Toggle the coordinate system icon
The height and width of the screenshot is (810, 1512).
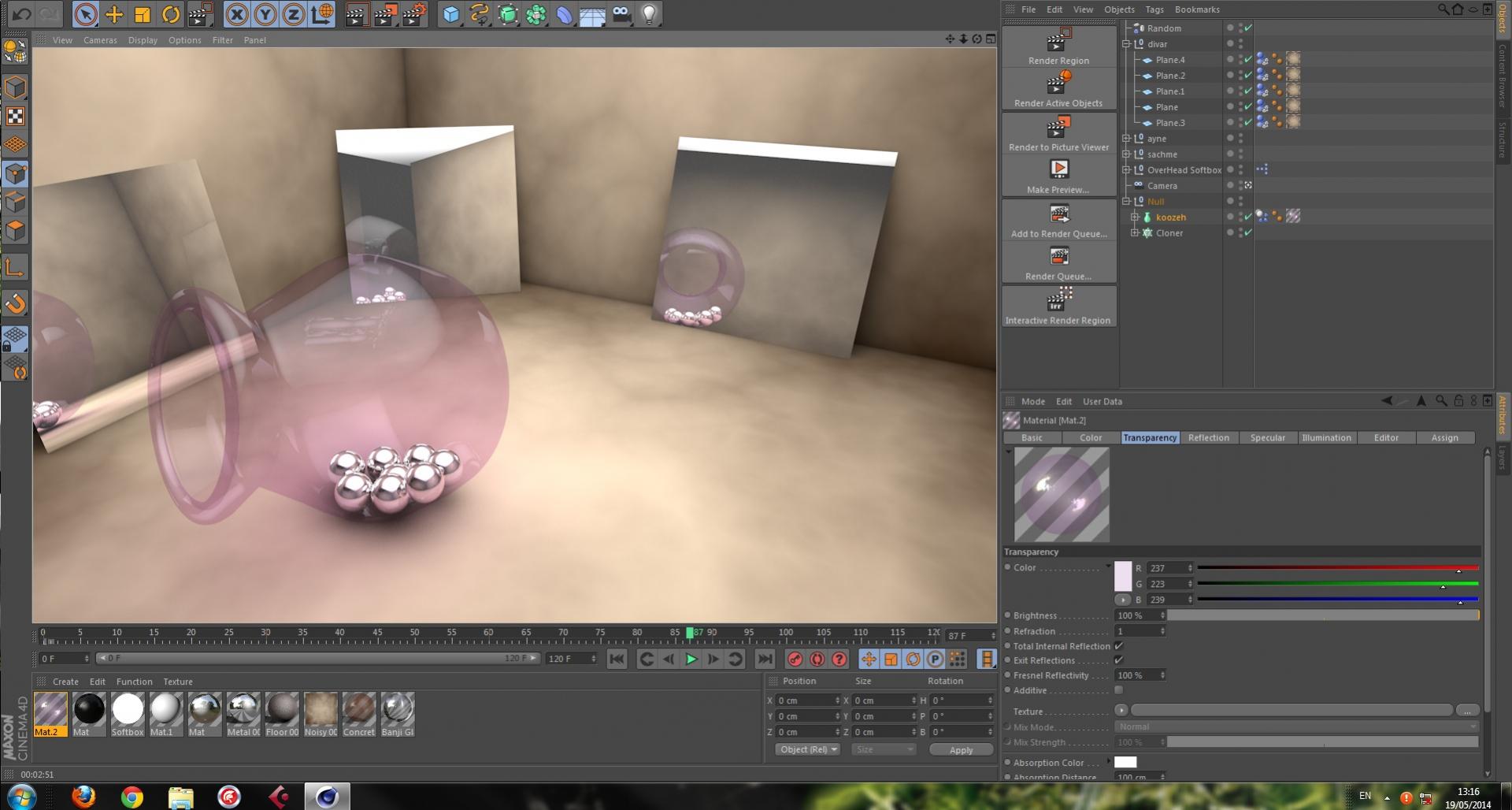click(x=322, y=14)
